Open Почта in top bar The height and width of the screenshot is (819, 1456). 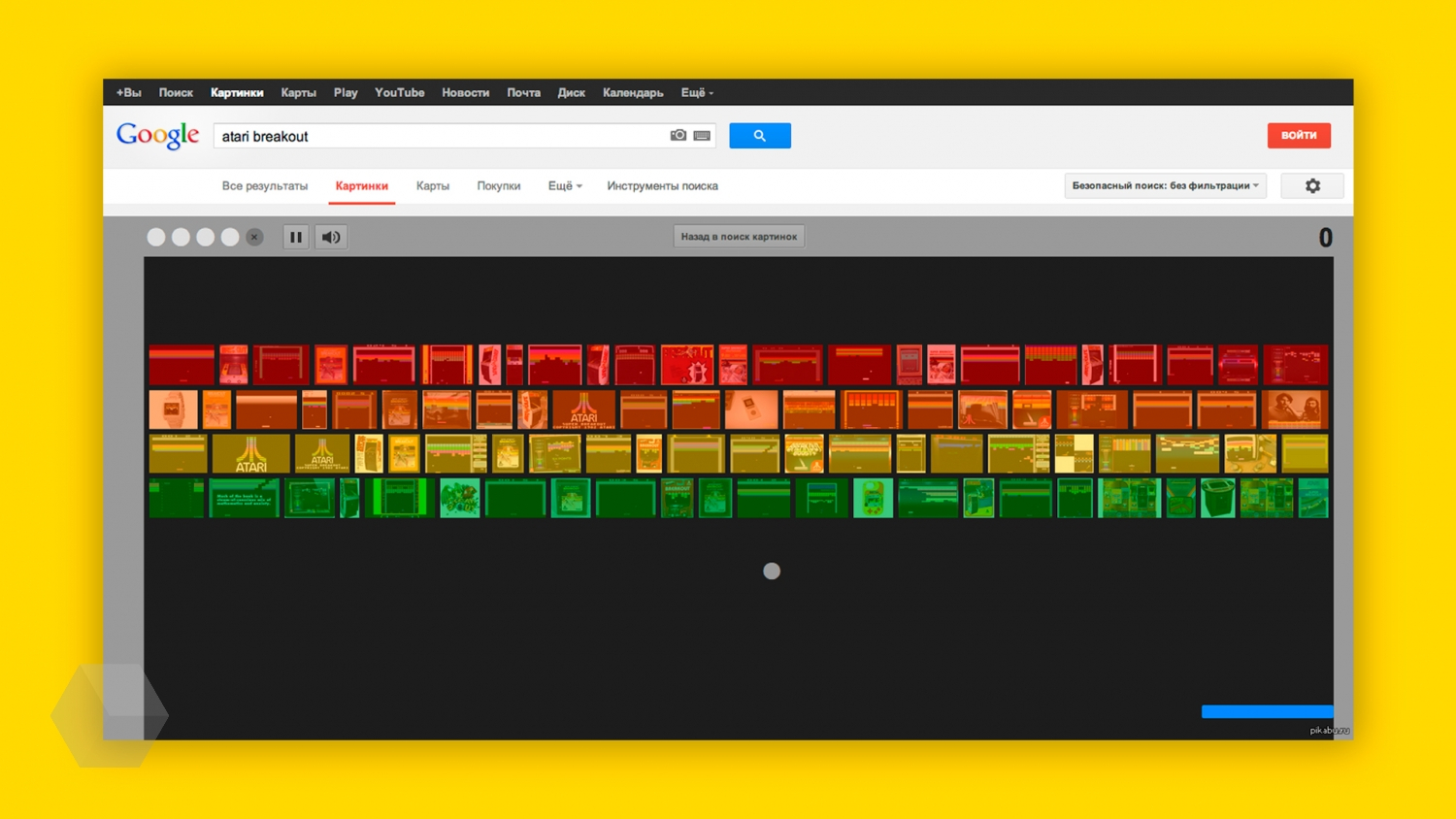point(523,93)
